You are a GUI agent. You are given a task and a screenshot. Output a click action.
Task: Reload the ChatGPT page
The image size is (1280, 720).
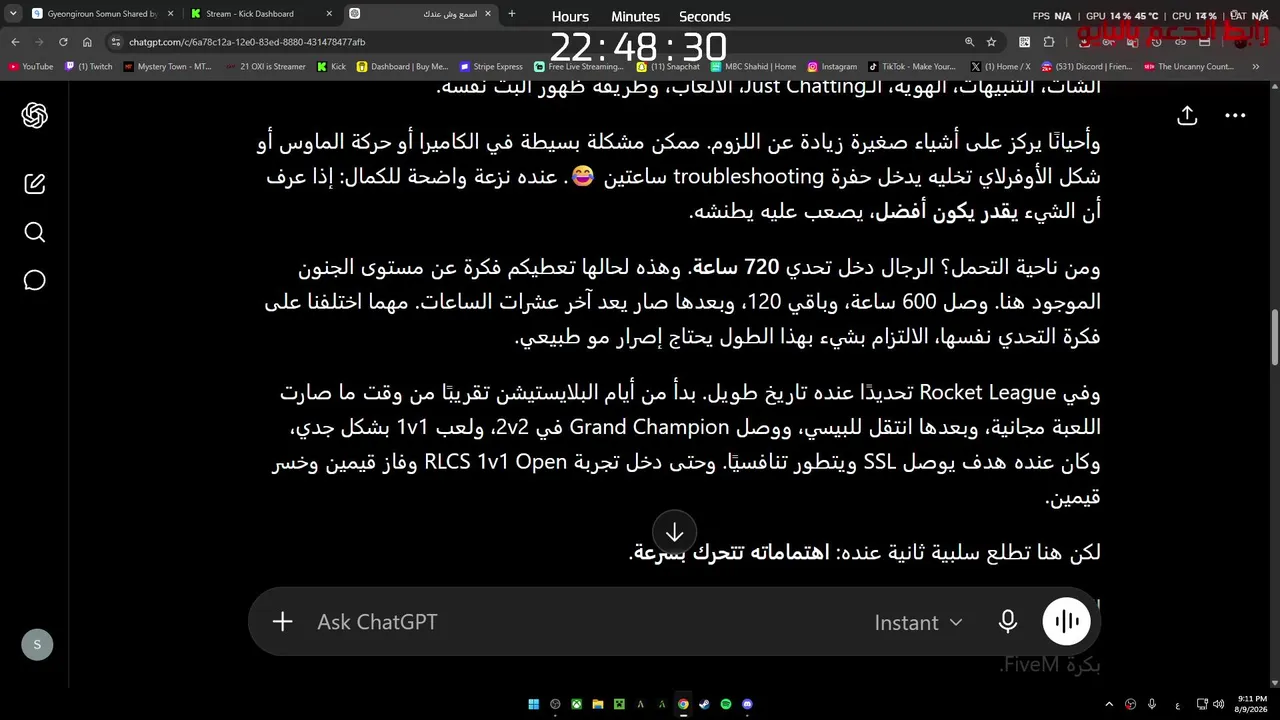tap(63, 42)
